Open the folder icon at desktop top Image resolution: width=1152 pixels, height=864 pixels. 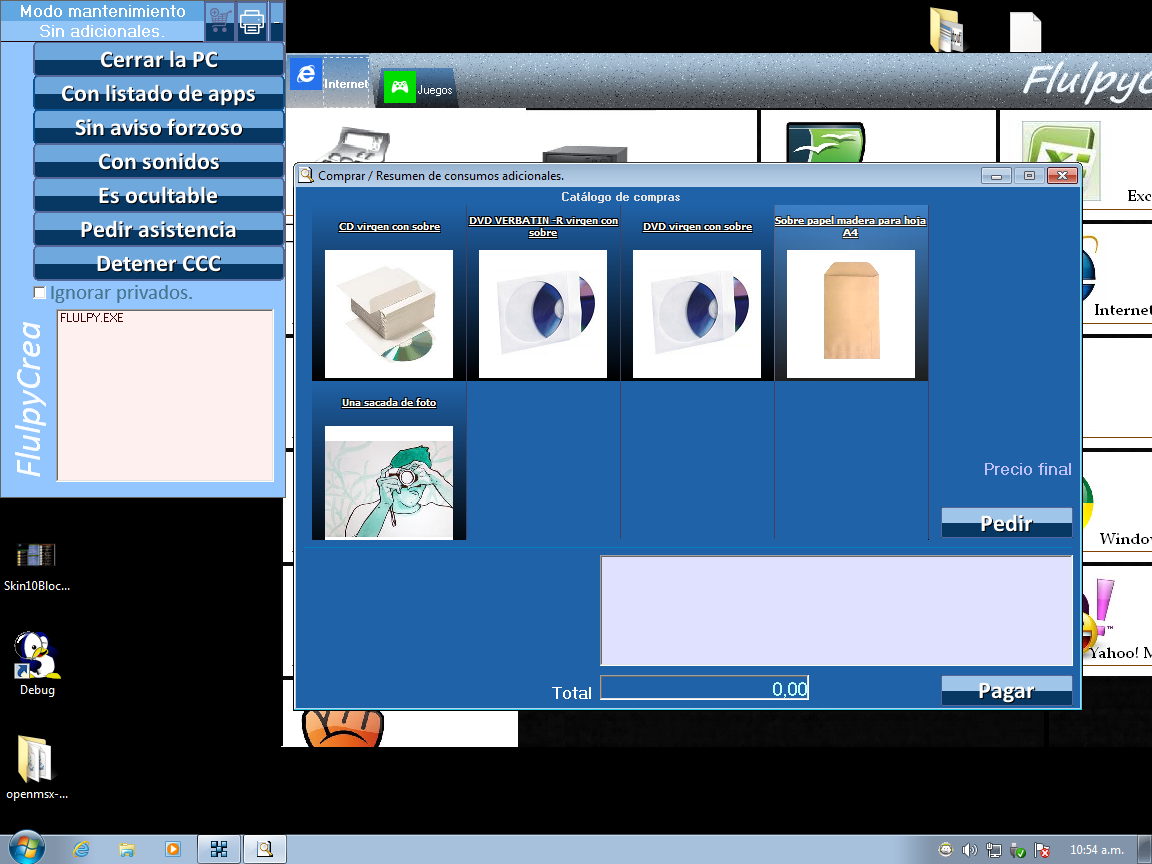point(947,30)
